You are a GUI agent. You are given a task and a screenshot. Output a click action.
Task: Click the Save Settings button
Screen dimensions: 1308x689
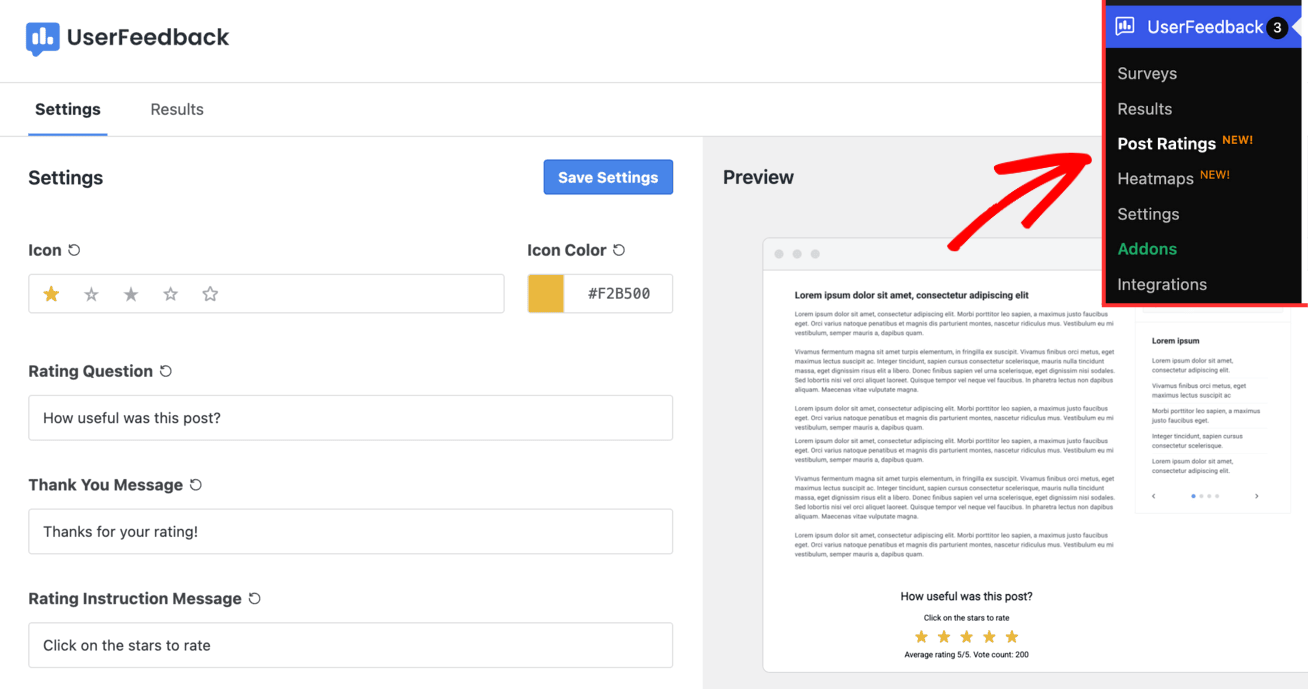point(608,177)
